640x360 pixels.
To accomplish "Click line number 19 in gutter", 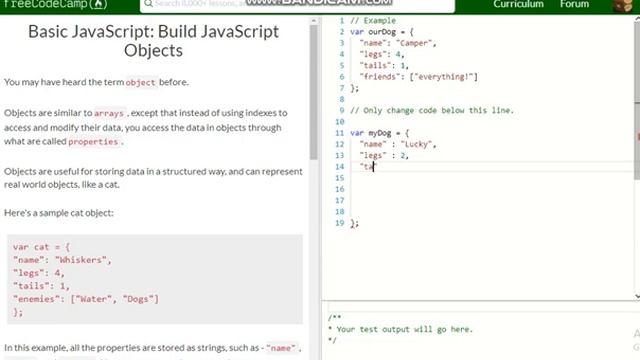I will [340, 223].
